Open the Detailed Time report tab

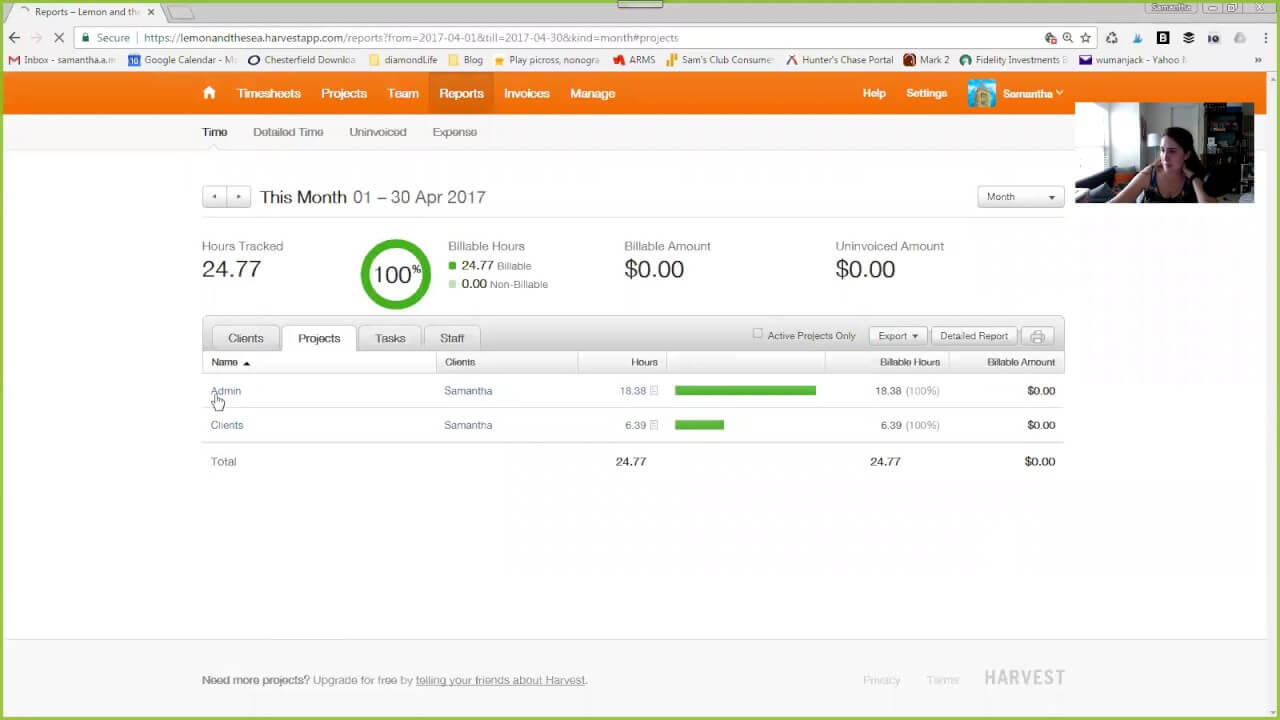288,131
